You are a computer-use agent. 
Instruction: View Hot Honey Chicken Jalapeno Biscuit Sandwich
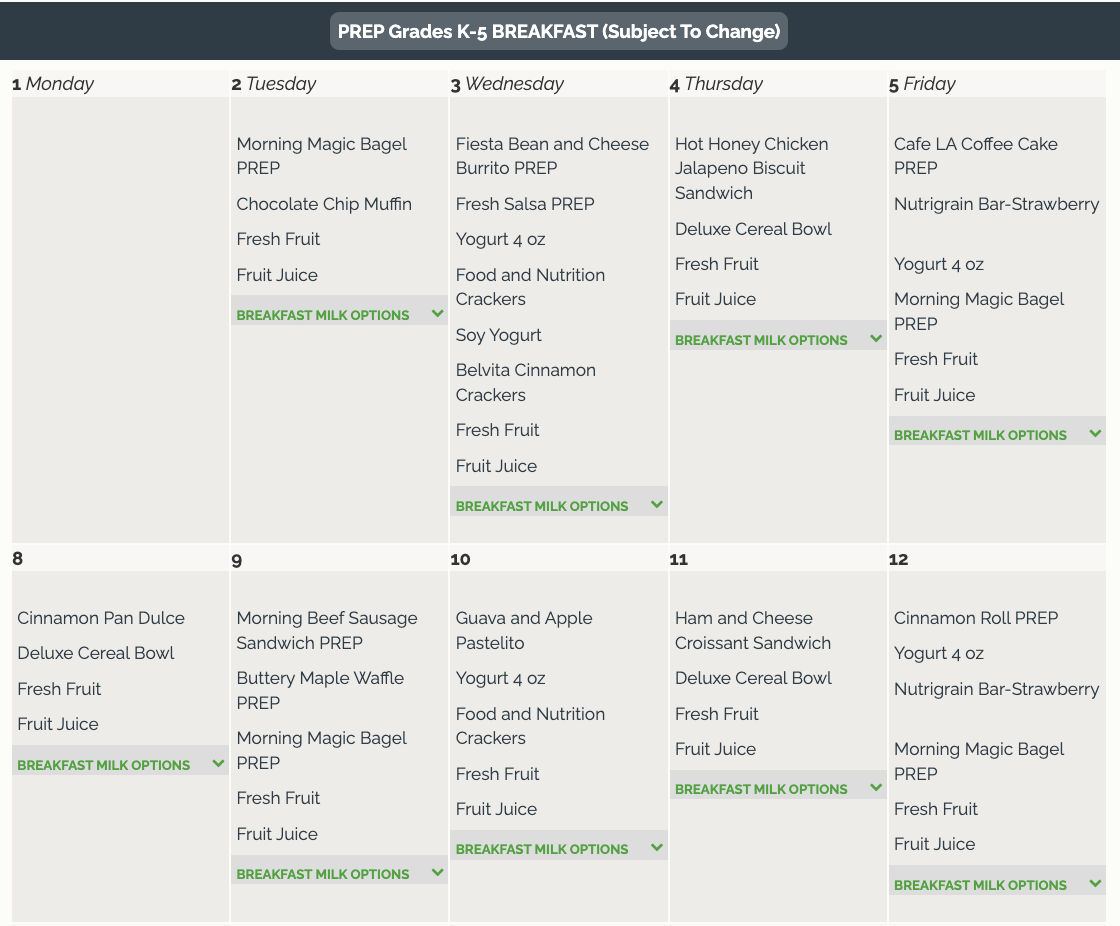751,168
